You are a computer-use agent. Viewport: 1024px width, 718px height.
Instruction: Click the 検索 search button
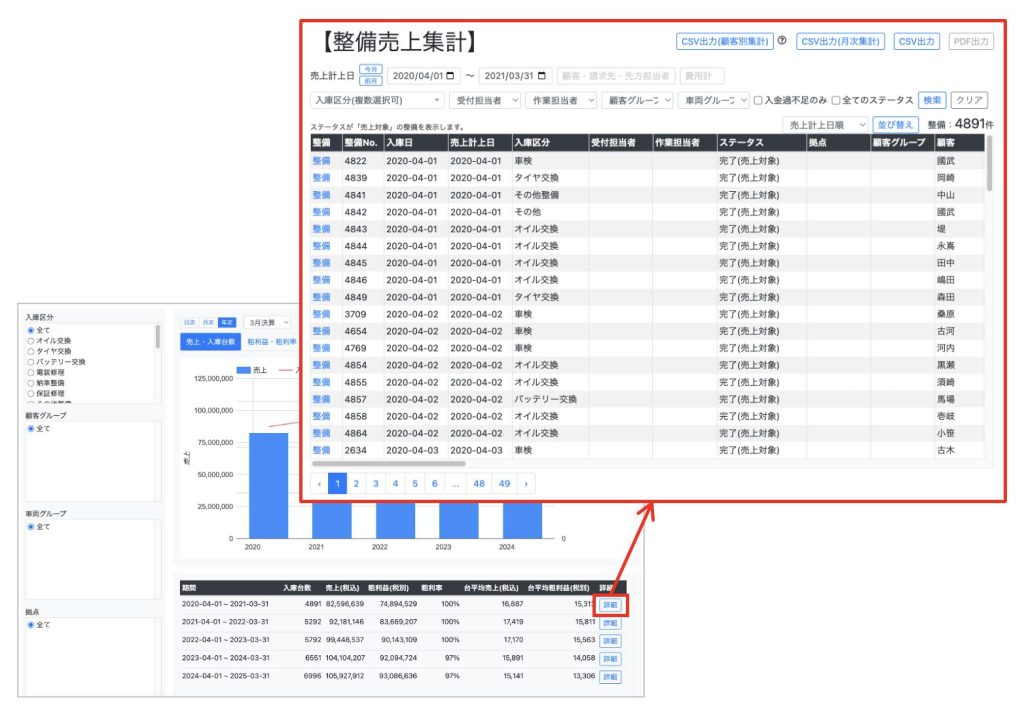(931, 100)
